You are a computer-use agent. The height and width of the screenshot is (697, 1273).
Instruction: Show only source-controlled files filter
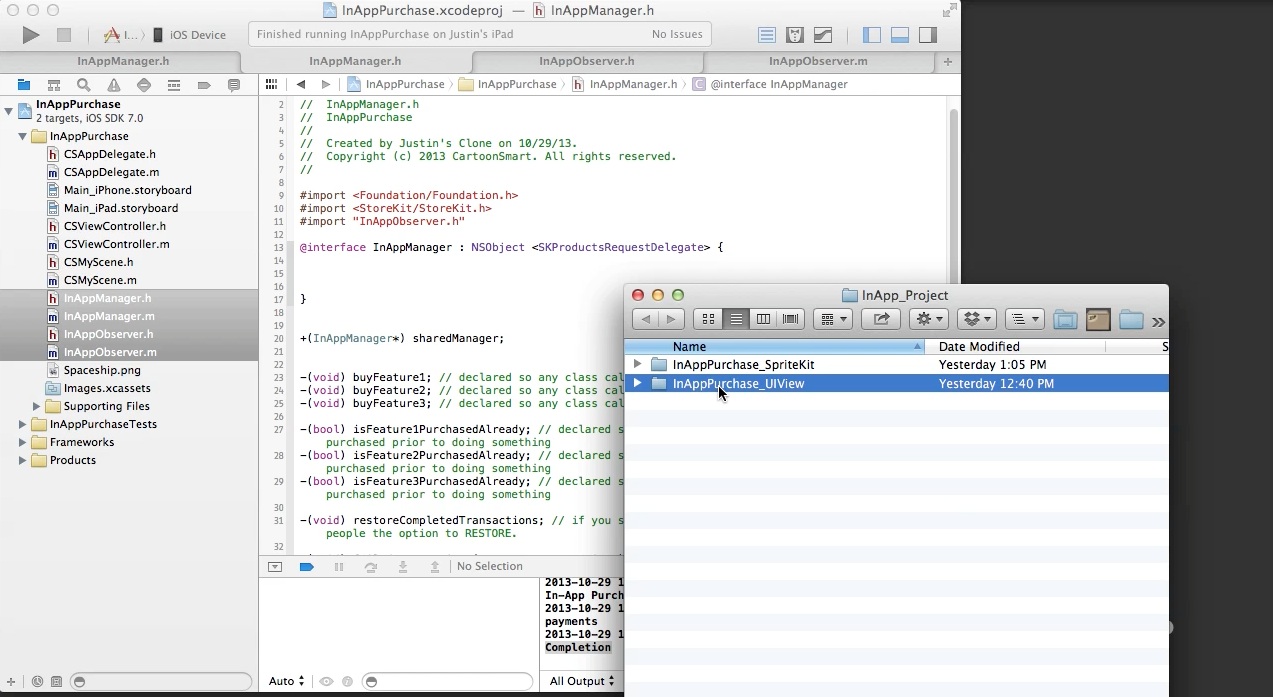point(55,682)
